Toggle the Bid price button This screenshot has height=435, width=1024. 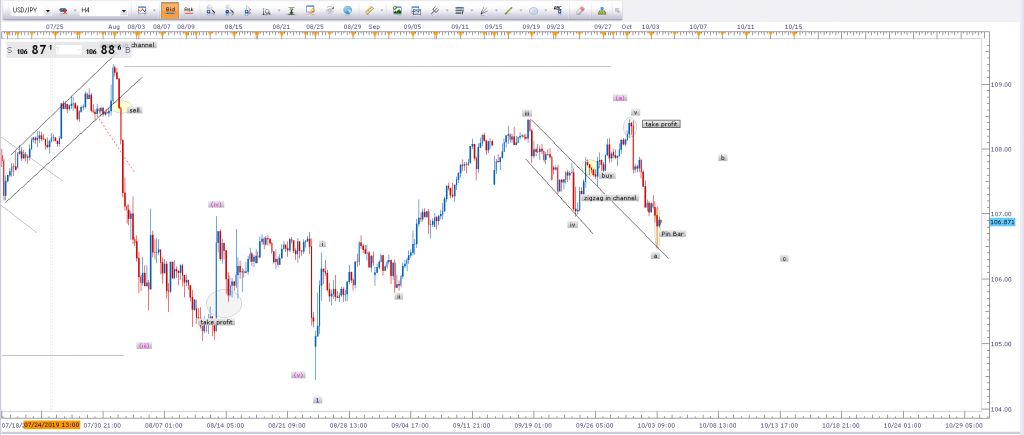(170, 10)
